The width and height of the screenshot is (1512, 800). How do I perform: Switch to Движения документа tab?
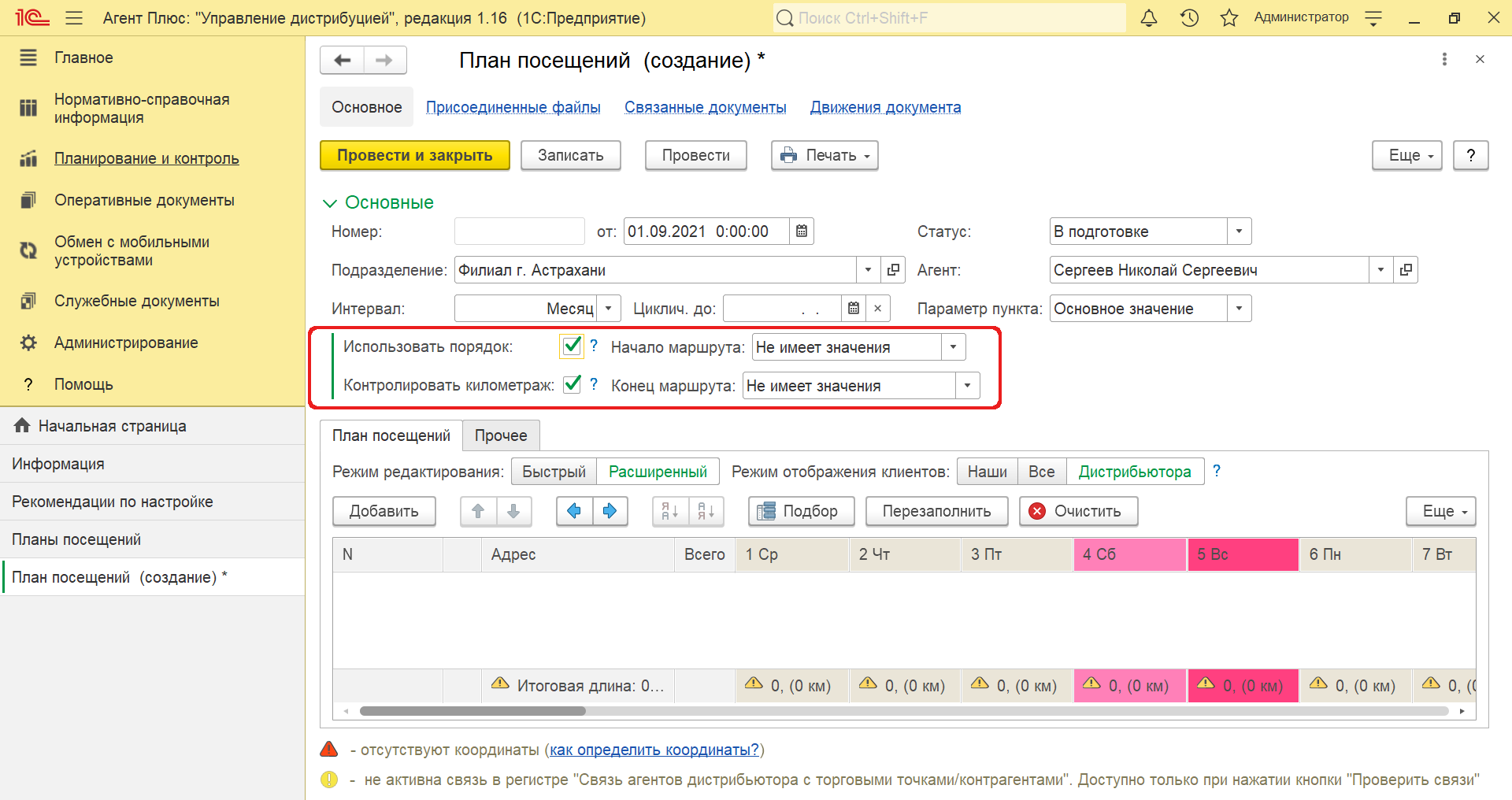click(x=885, y=107)
